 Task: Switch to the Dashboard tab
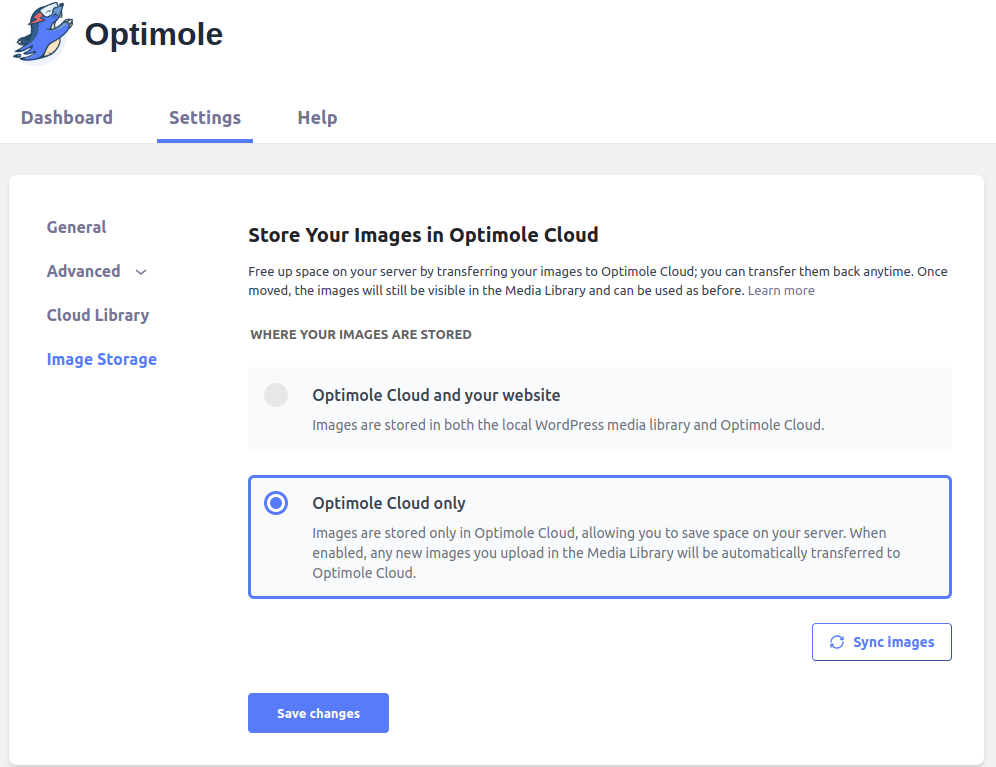click(67, 118)
